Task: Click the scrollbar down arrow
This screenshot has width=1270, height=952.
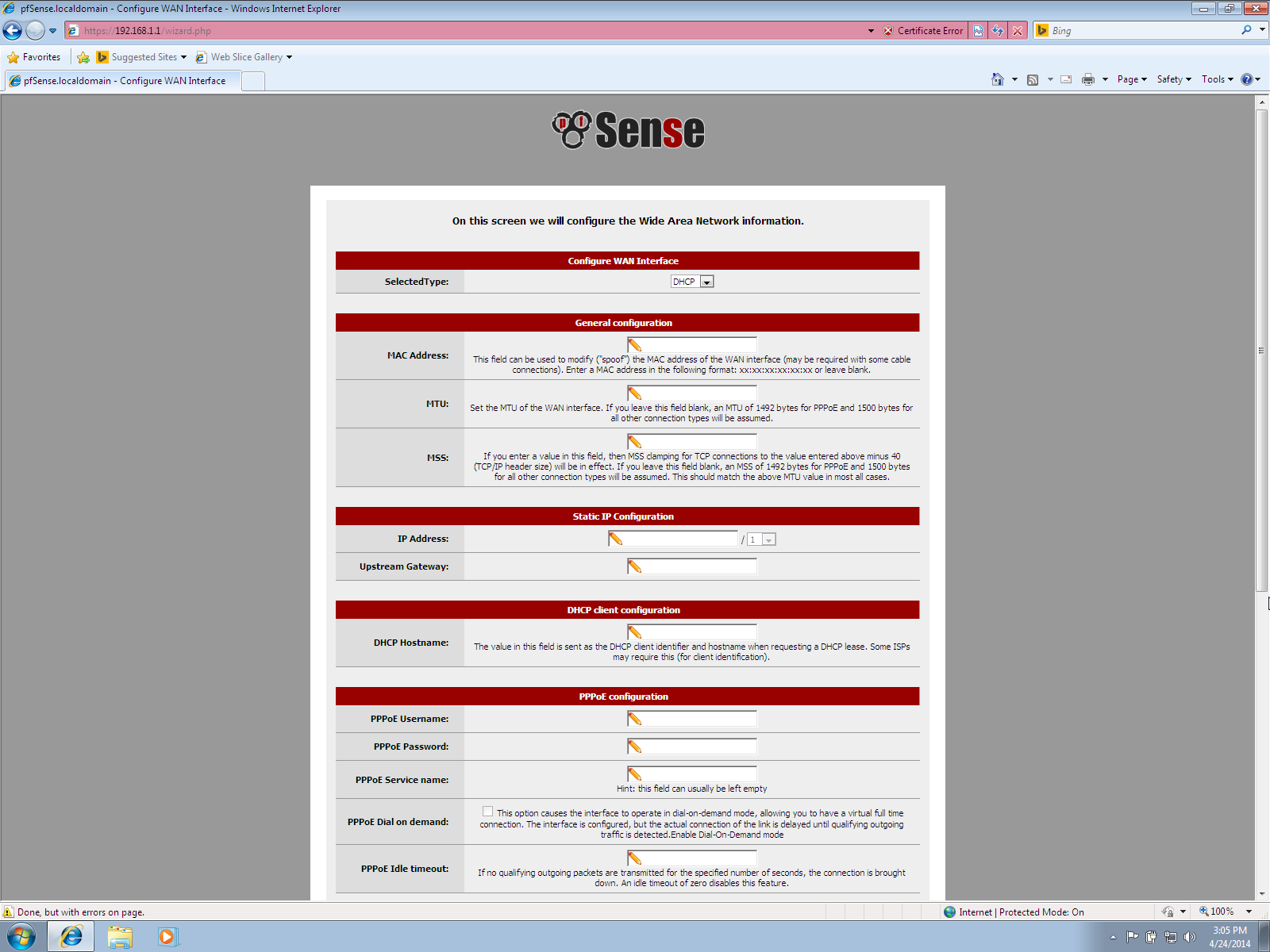Action: pos(1262,893)
